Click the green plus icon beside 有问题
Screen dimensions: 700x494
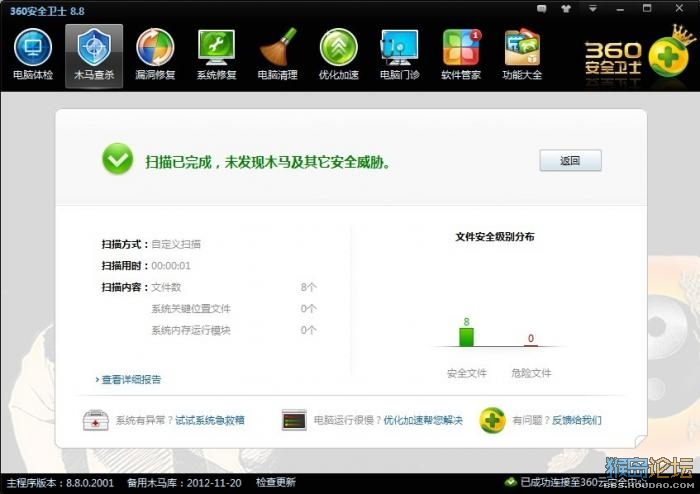pos(492,420)
